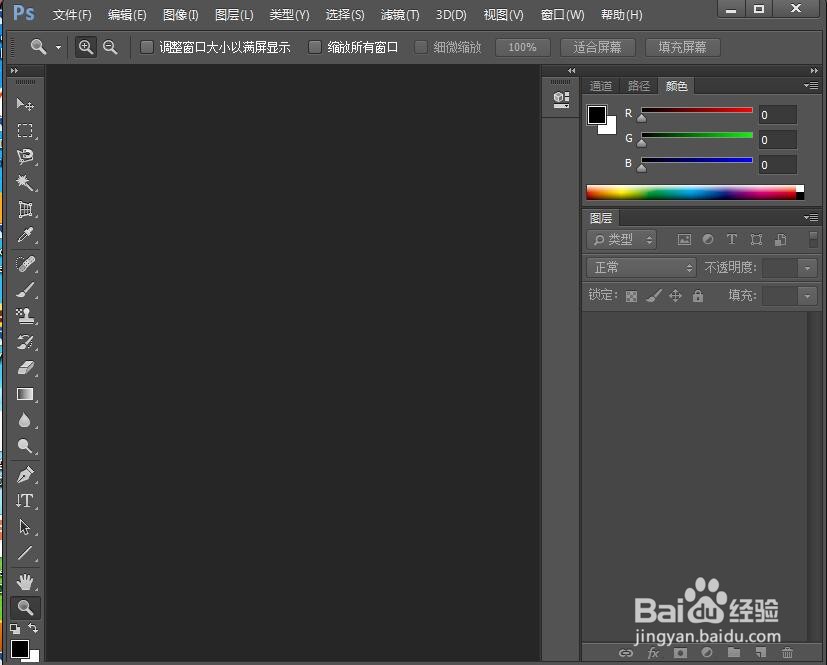Open zoom tool preset picker arrow
Viewport: 827px width, 665px height.
[x=58, y=47]
